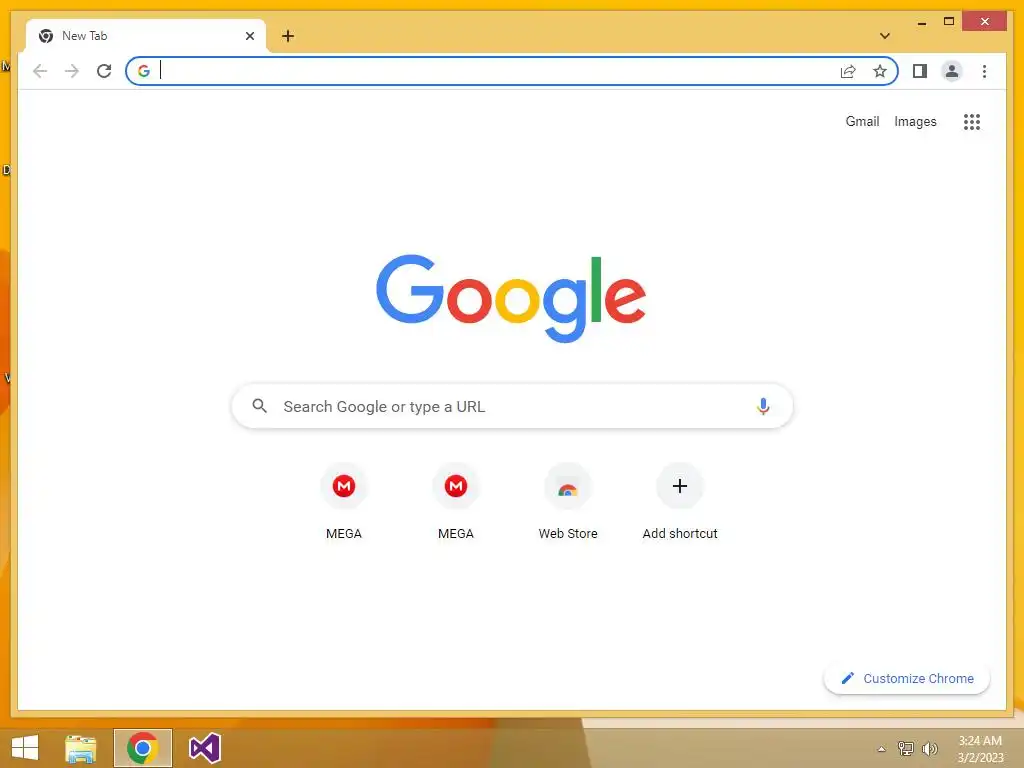Open the Web Store shortcut
This screenshot has height=768, width=1024.
coord(568,502)
